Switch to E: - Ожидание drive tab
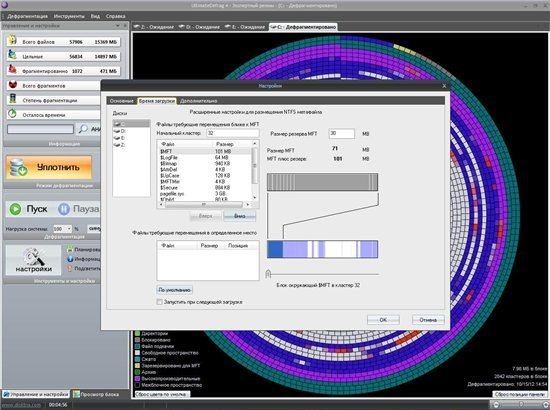550x410 pixels. pyautogui.click(x=244, y=27)
